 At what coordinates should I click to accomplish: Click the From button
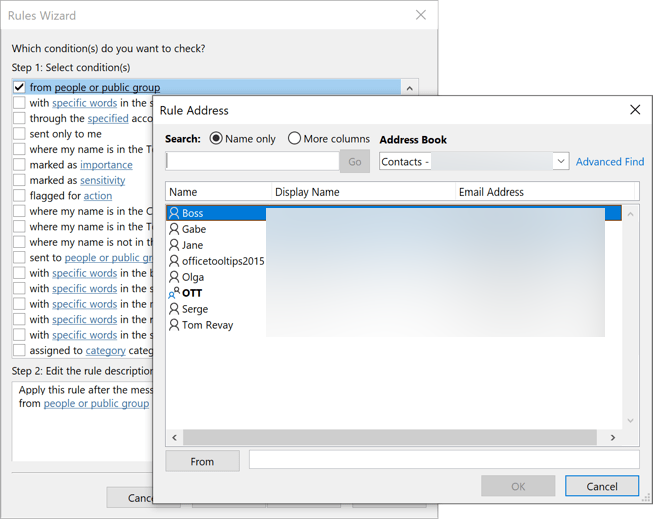(202, 462)
